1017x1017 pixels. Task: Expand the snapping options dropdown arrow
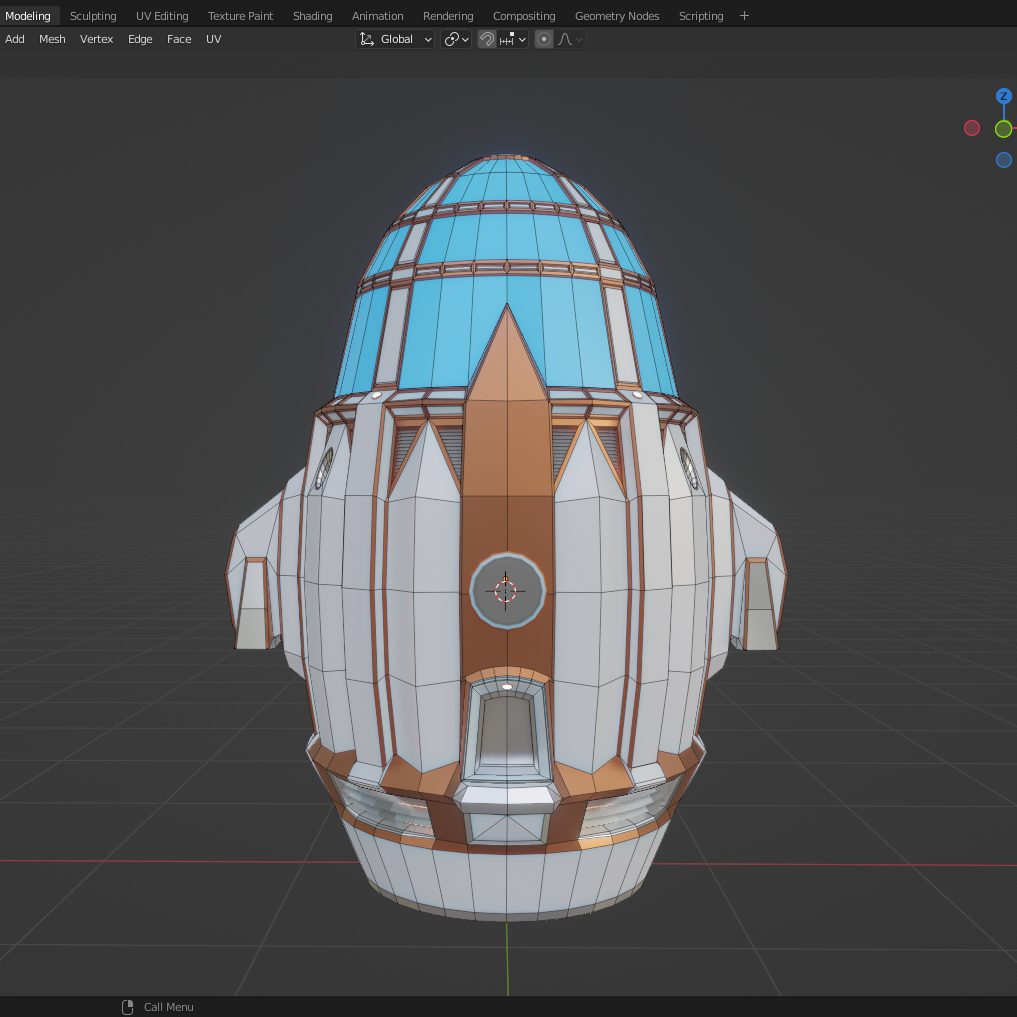(522, 39)
